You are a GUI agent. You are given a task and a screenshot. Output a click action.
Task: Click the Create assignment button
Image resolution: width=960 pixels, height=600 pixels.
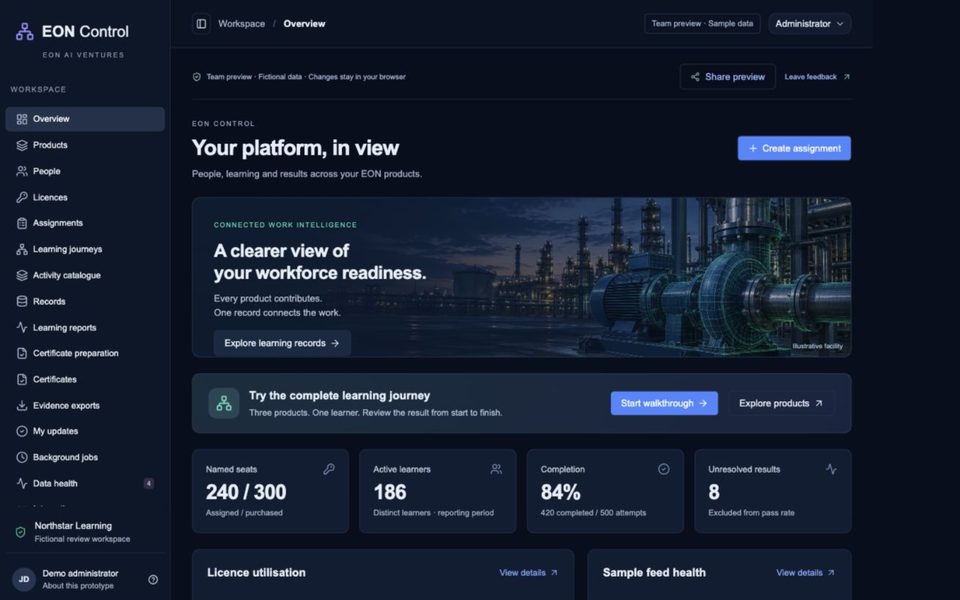[794, 148]
